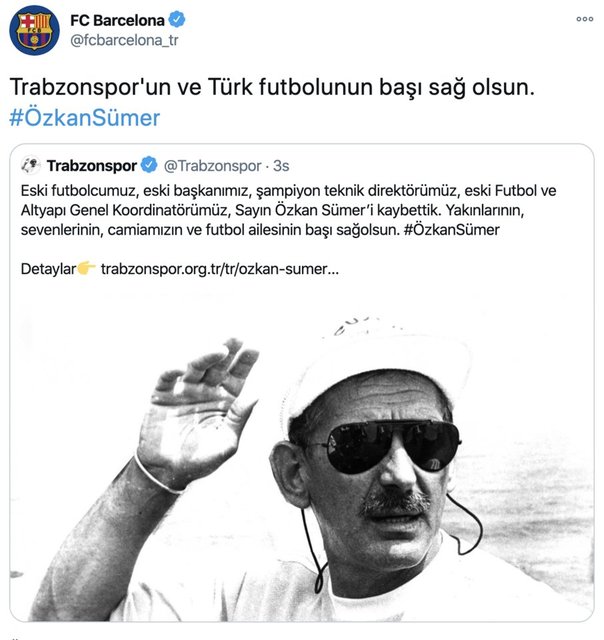
Task: Open quoted tweet body starting "Eski futbolcumuz"
Action: (289, 210)
